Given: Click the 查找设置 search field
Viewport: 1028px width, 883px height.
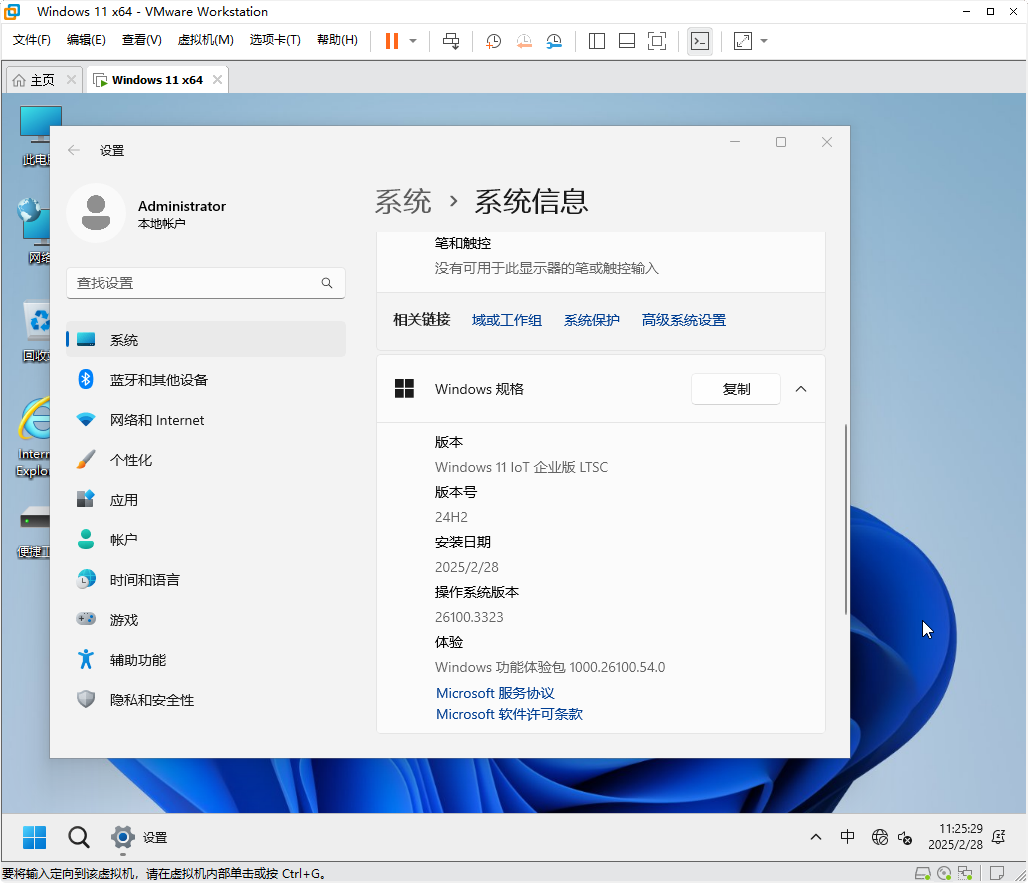Looking at the screenshot, I should coord(205,283).
